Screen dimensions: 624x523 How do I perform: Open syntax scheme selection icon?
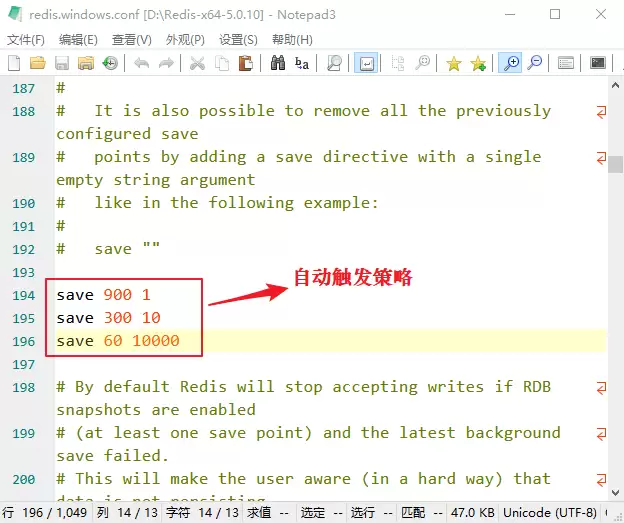(566, 63)
